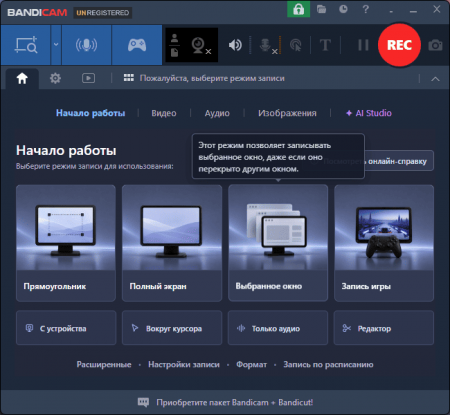The height and width of the screenshot is (415, 450).
Task: Select the screen rectangle recording mode icon
Action: 26,45
